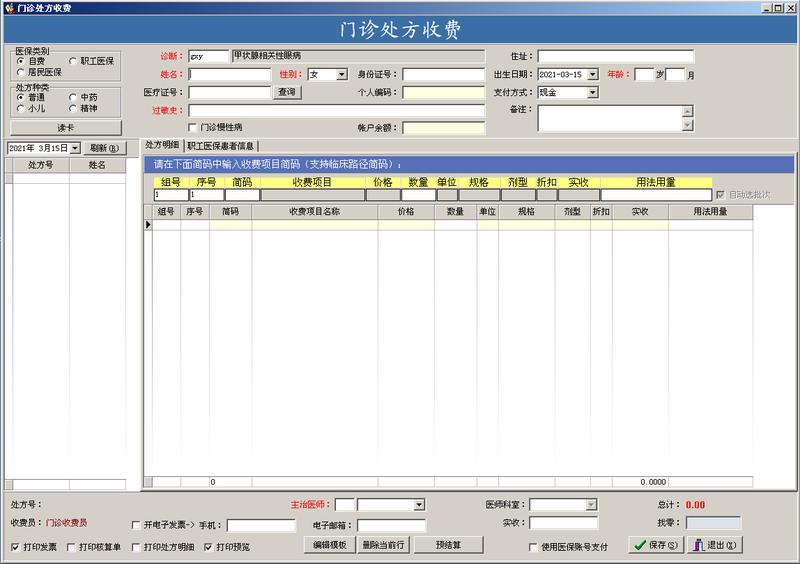Switch to 处方明细 tab
Viewport: 800px width, 564px height.
tap(162, 145)
